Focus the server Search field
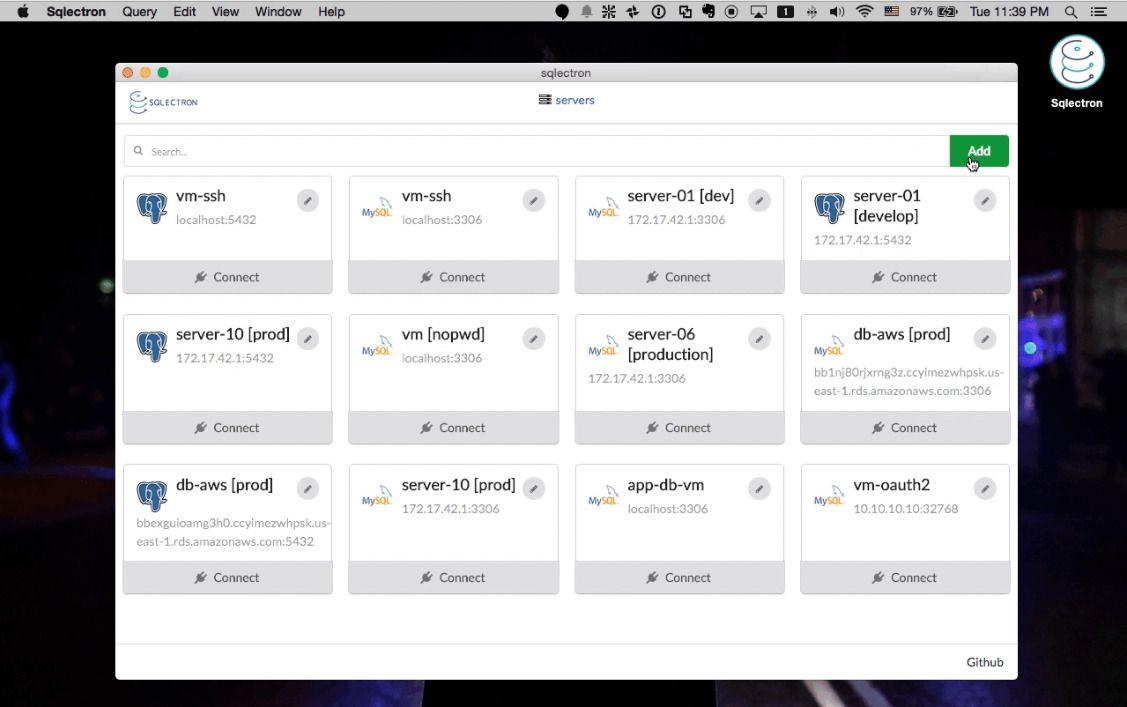The height and width of the screenshot is (707, 1127). click(536, 151)
